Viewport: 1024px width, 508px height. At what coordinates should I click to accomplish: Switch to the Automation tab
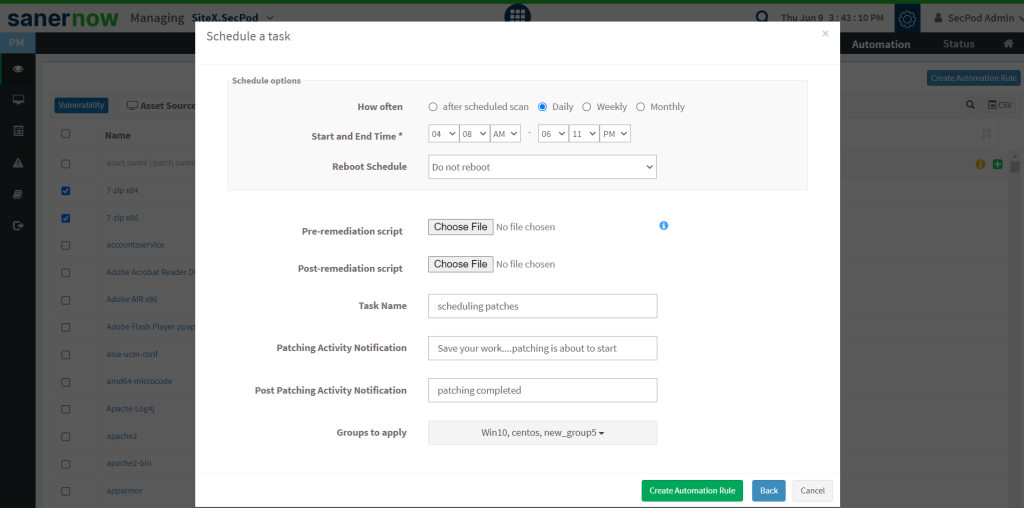[x=880, y=44]
